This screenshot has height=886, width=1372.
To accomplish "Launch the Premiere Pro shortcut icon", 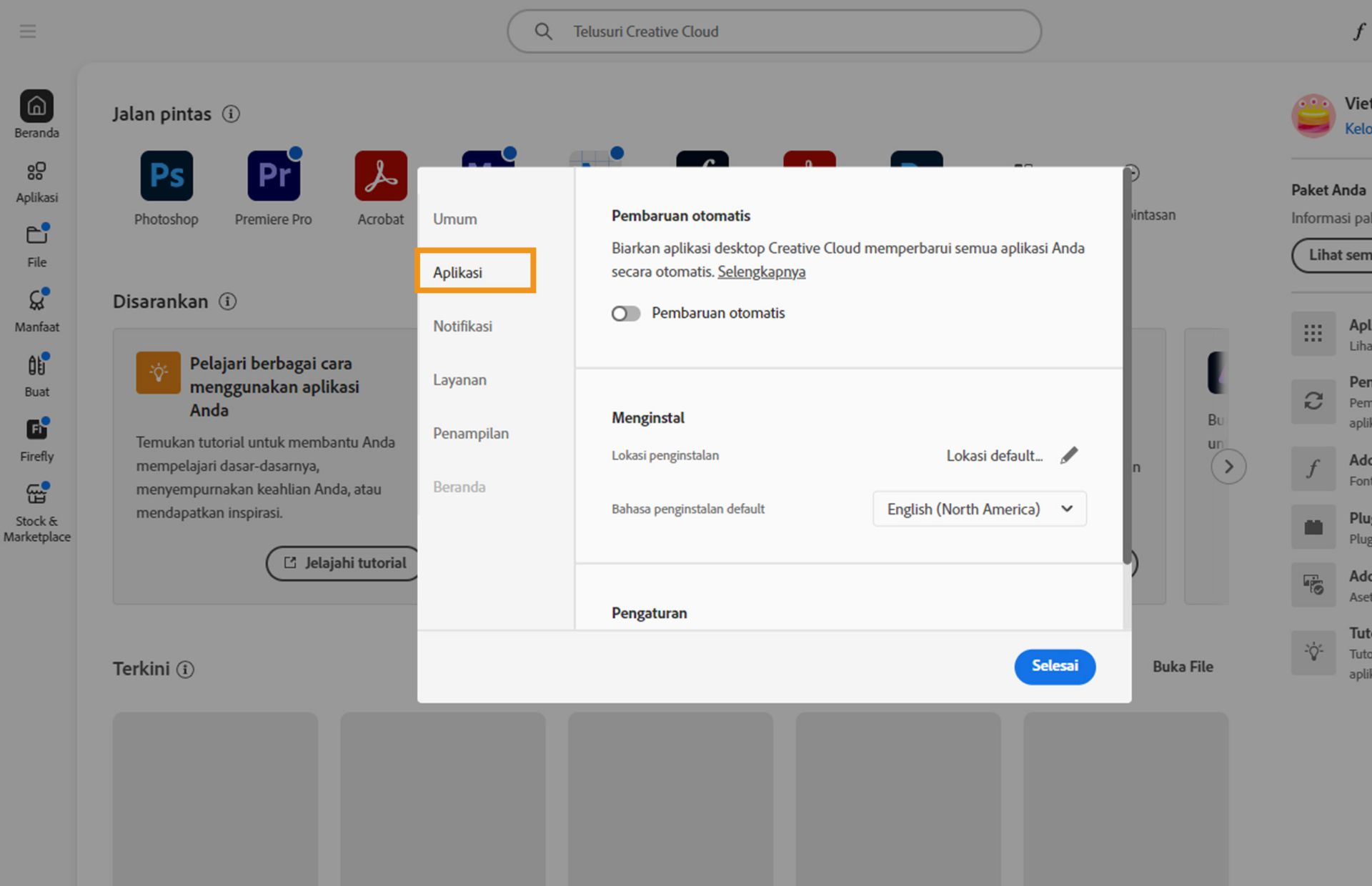I will 274,176.
